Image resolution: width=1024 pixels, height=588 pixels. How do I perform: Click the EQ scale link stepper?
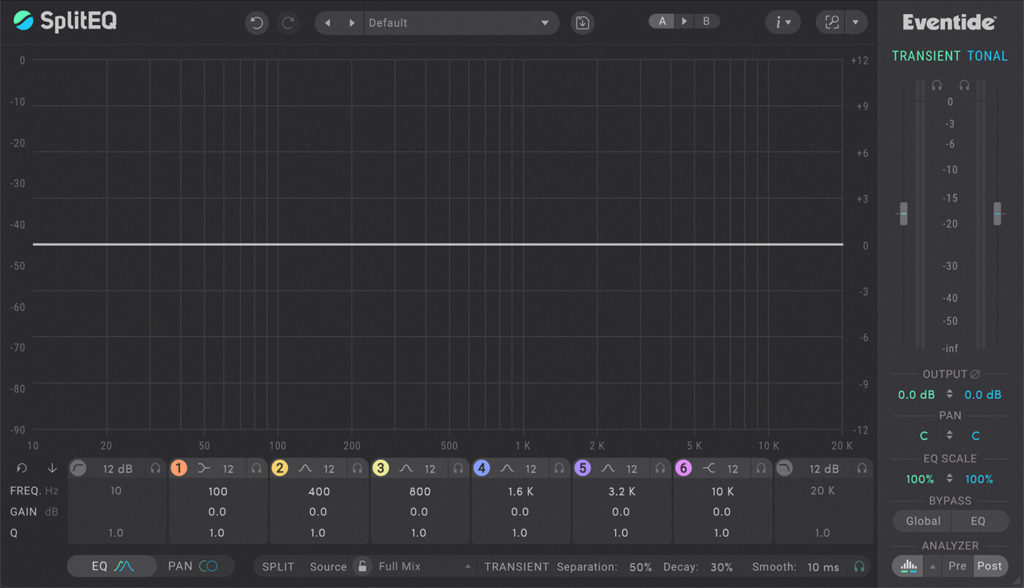click(x=950, y=478)
